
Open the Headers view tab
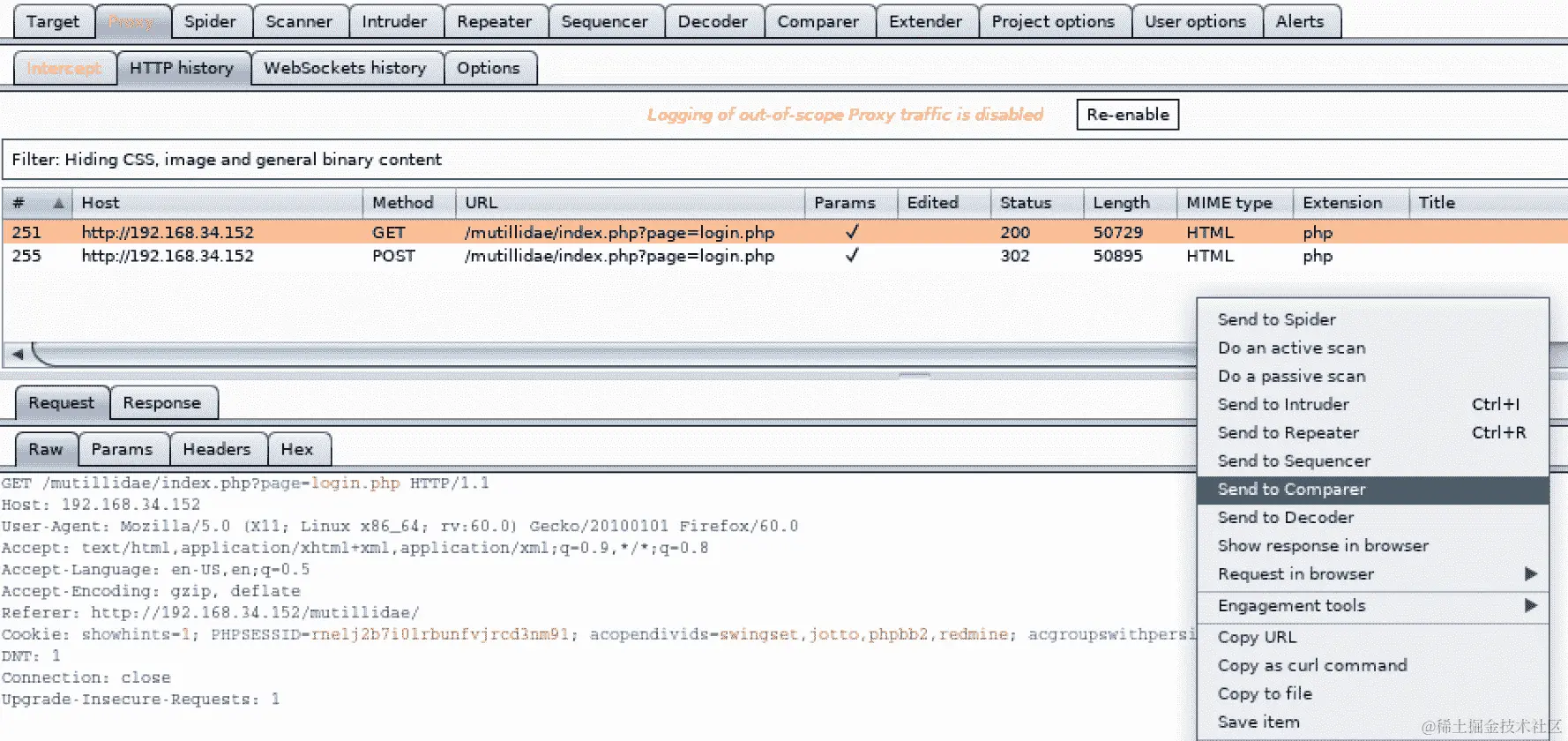coord(217,450)
